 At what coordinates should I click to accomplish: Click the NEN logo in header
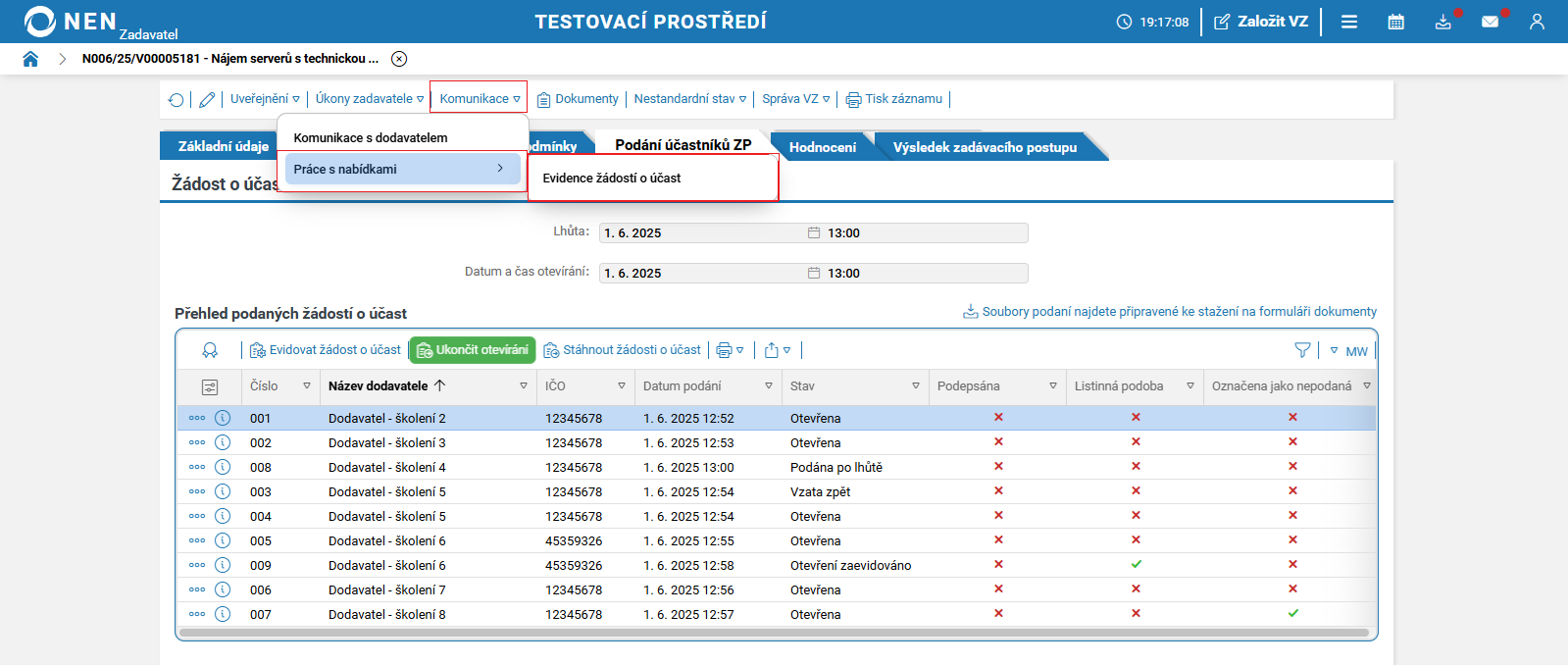coord(69,22)
